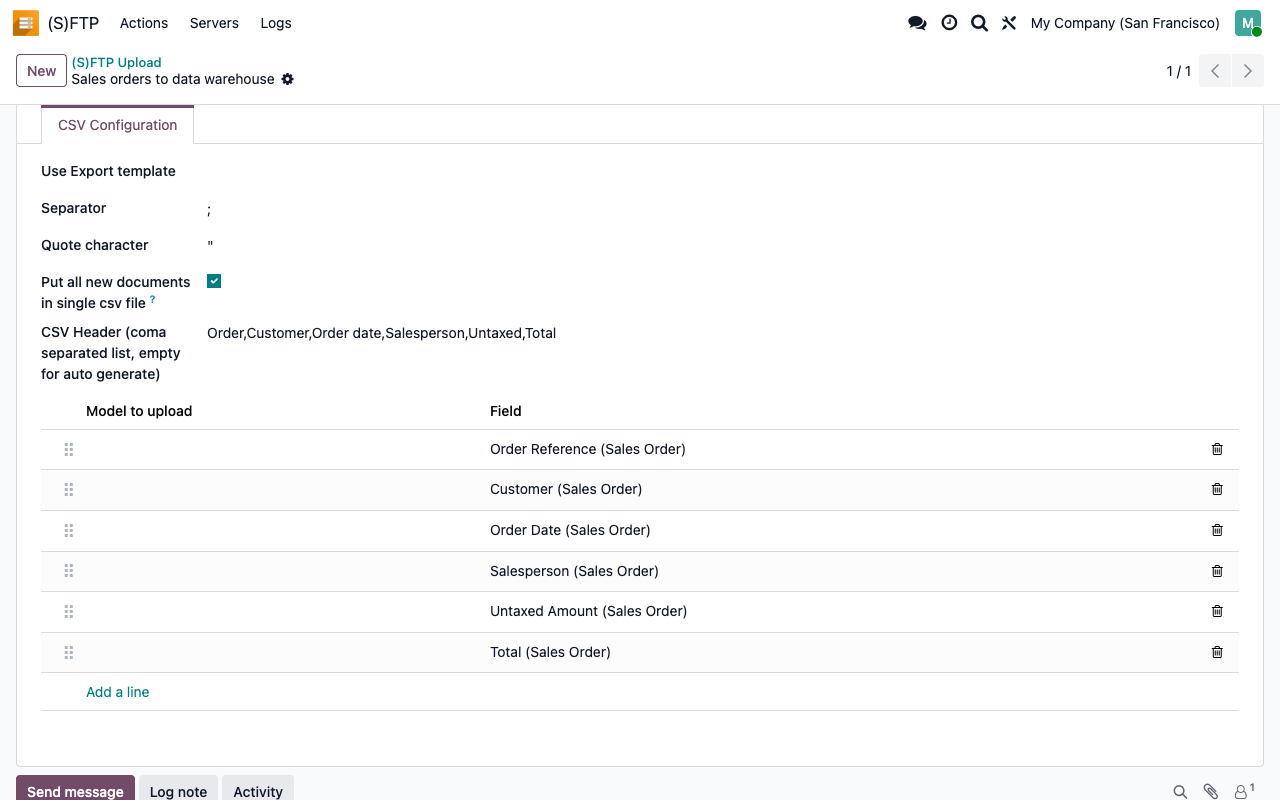This screenshot has width=1280, height=800.
Task: Open the conversations chat icon
Action: click(x=917, y=23)
